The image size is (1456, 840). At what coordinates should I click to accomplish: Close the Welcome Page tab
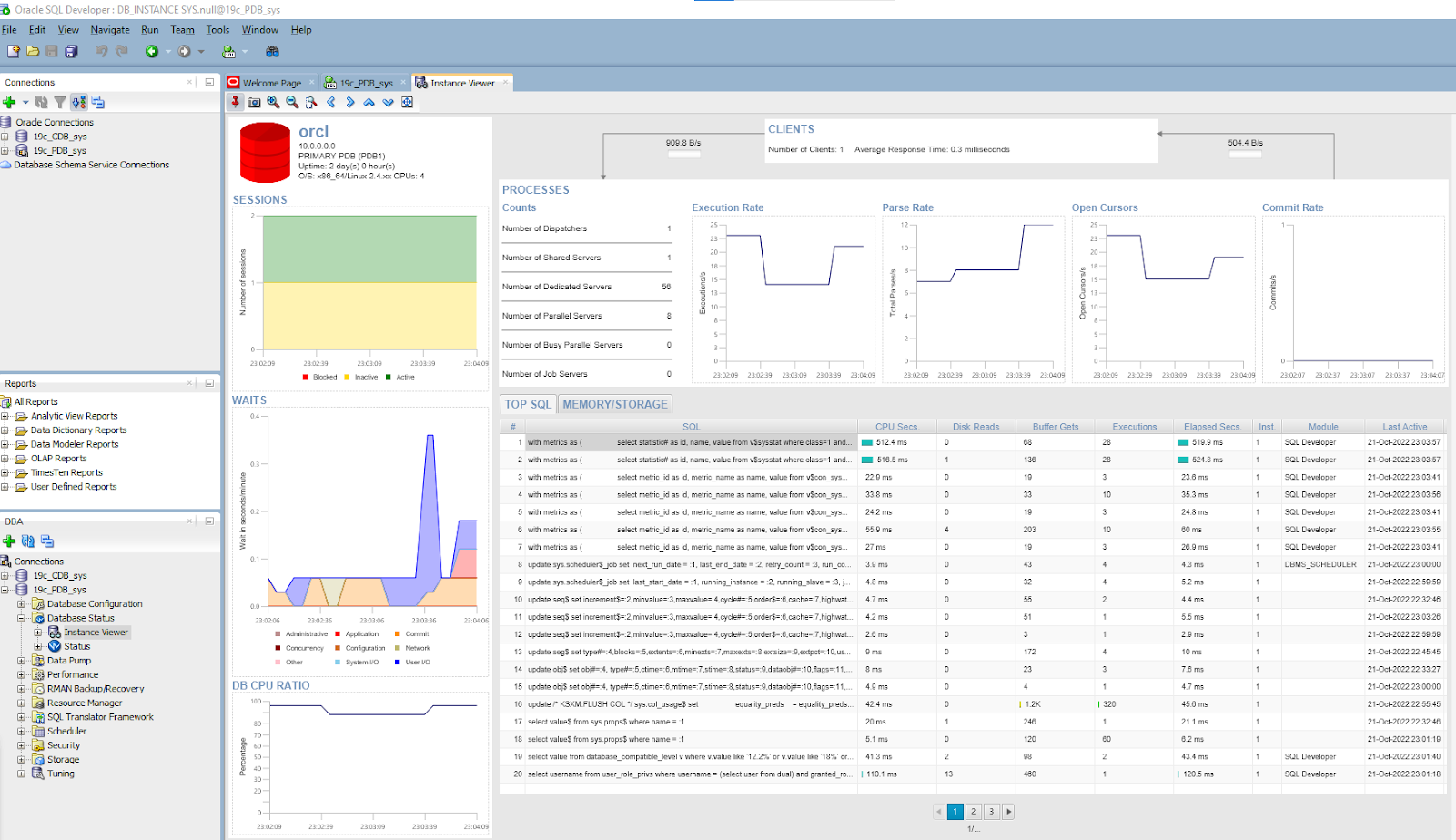click(311, 82)
